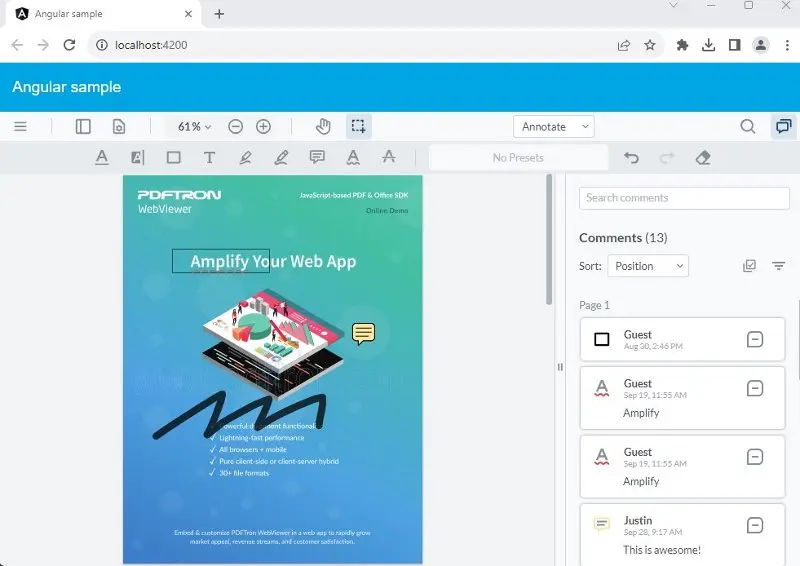Screen dimensions: 800x566
Task: Open a new browser tab
Action: [x=219, y=14]
